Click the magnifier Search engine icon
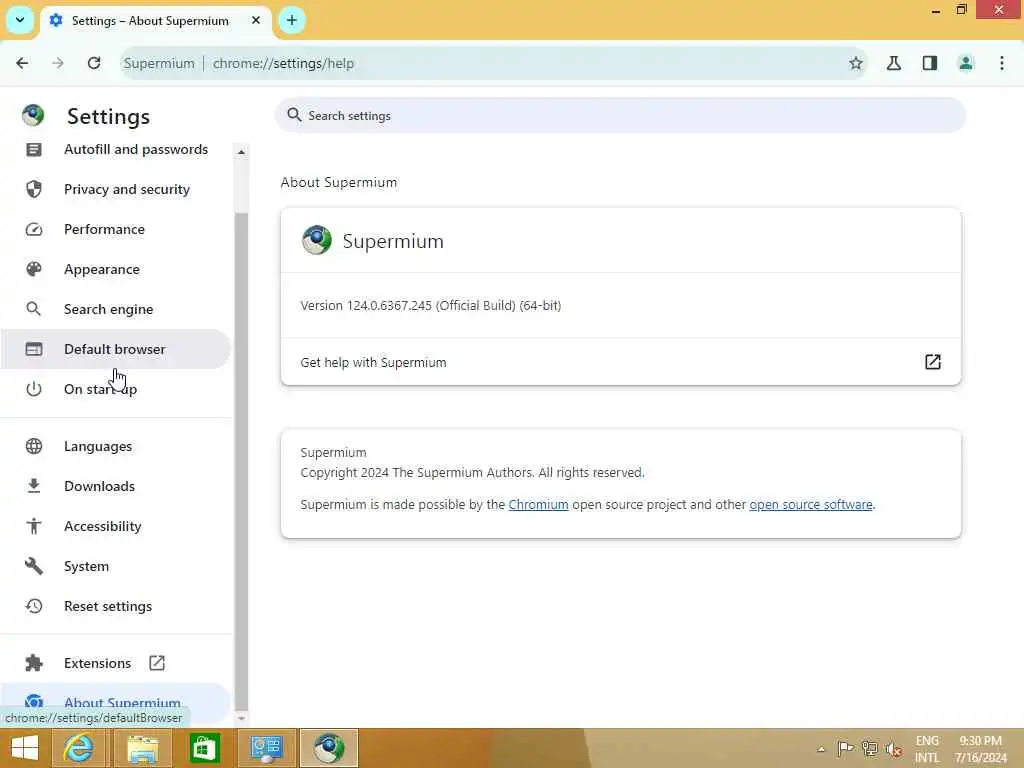The height and width of the screenshot is (768, 1024). [34, 309]
